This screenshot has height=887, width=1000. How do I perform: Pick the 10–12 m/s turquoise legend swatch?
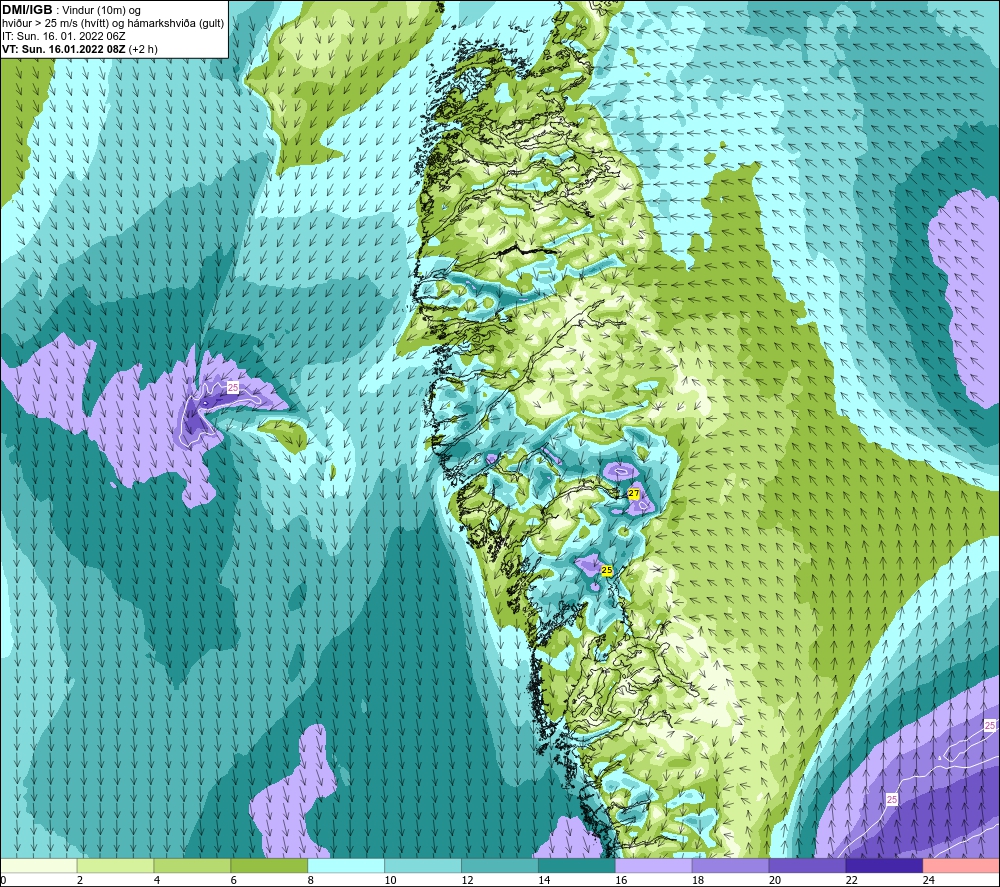(x=423, y=865)
